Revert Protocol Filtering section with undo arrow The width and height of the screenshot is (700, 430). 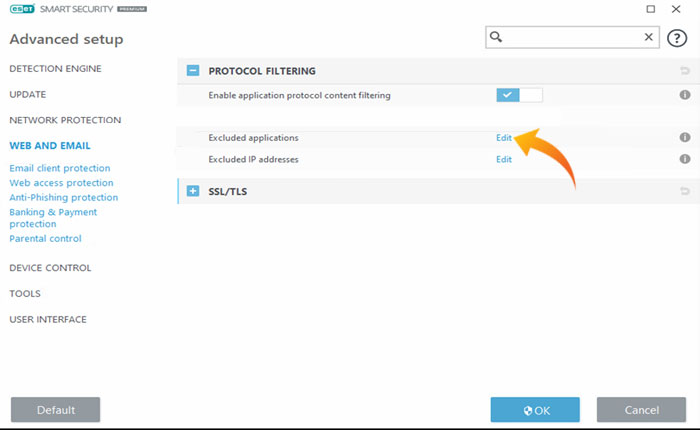pyautogui.click(x=685, y=71)
